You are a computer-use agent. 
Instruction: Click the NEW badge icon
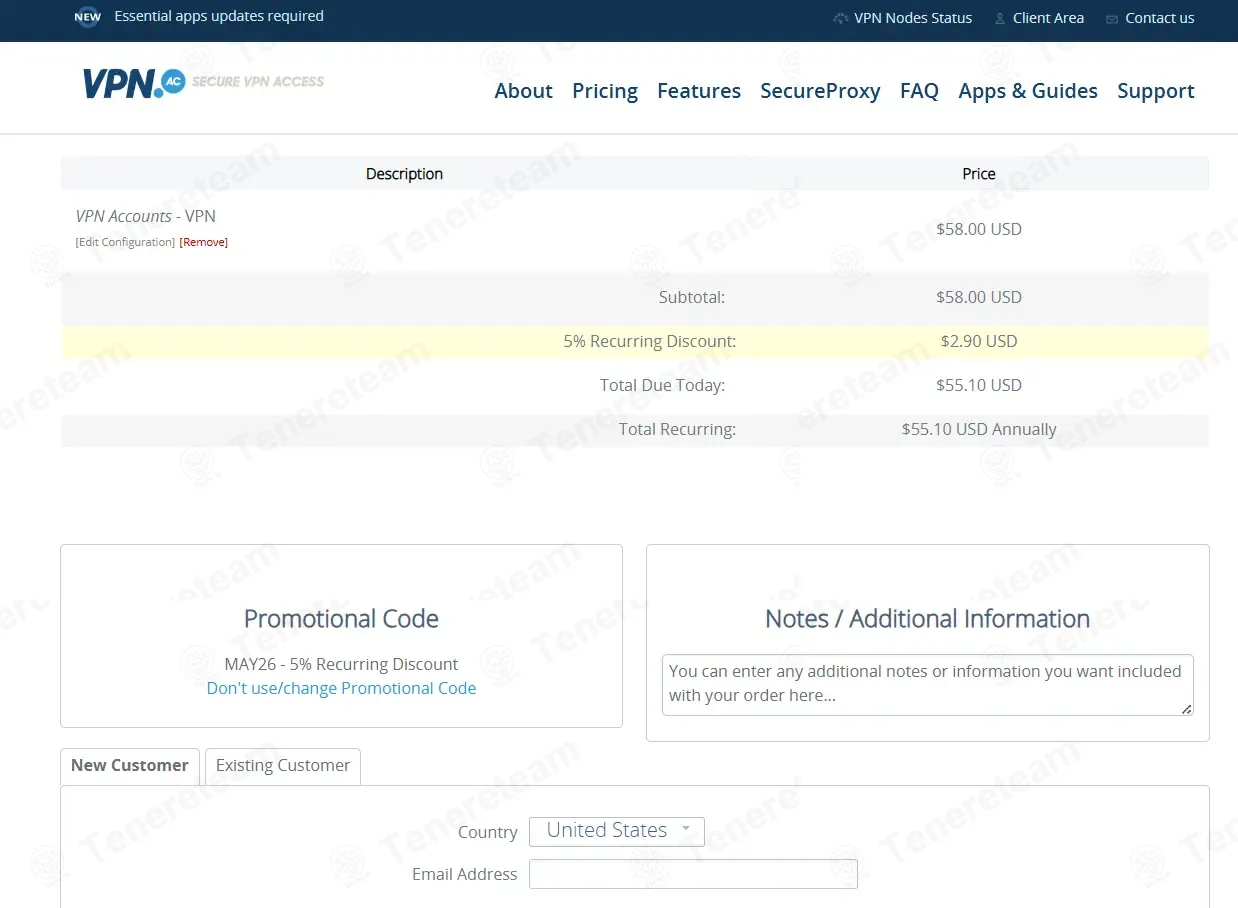point(88,17)
